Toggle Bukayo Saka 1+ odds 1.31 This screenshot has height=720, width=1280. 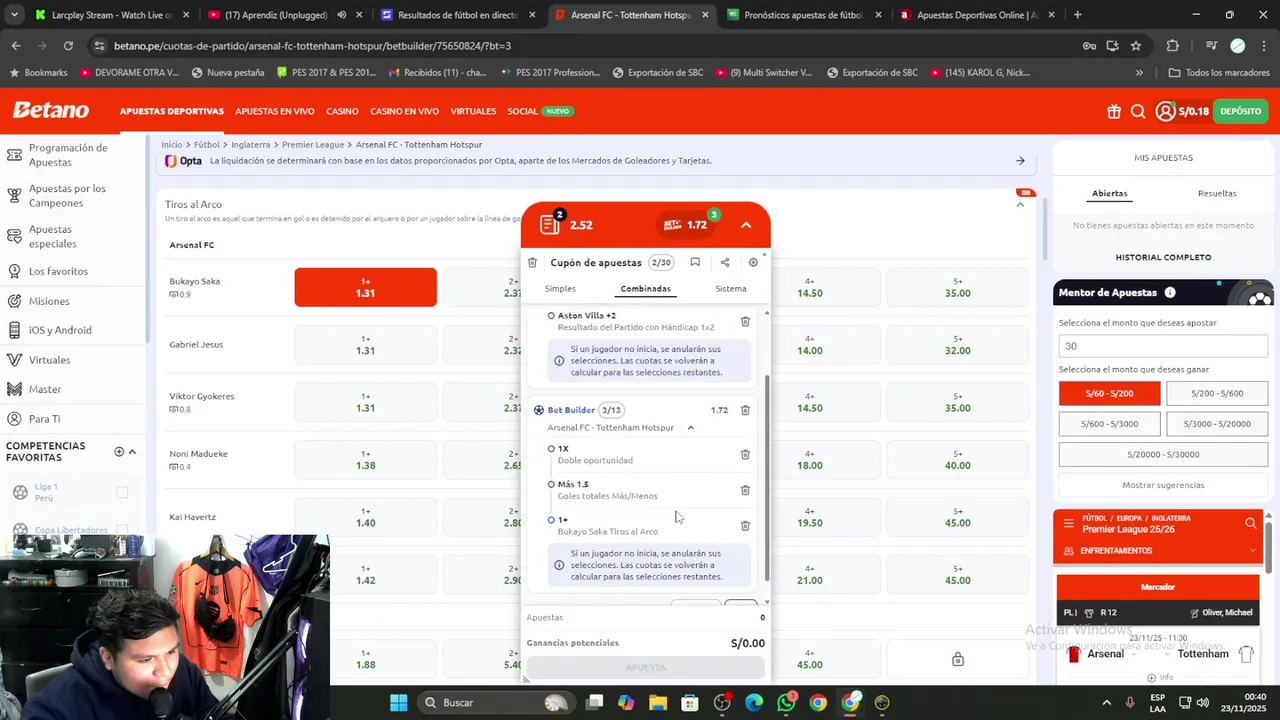pos(365,287)
